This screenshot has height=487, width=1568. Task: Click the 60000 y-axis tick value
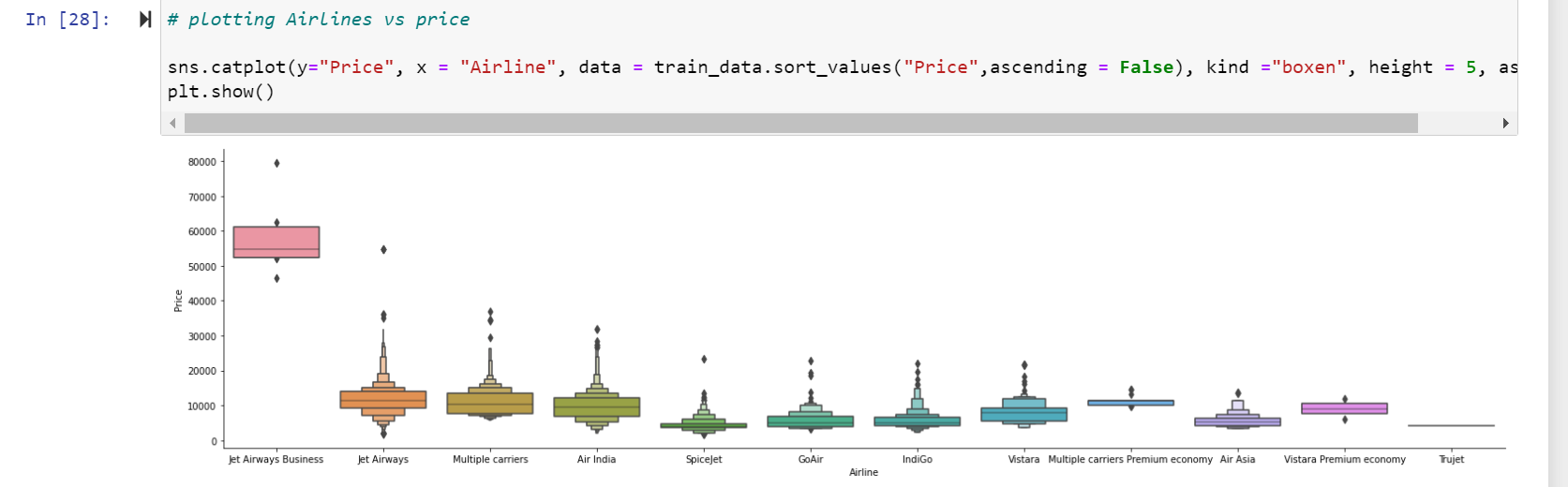pos(202,232)
